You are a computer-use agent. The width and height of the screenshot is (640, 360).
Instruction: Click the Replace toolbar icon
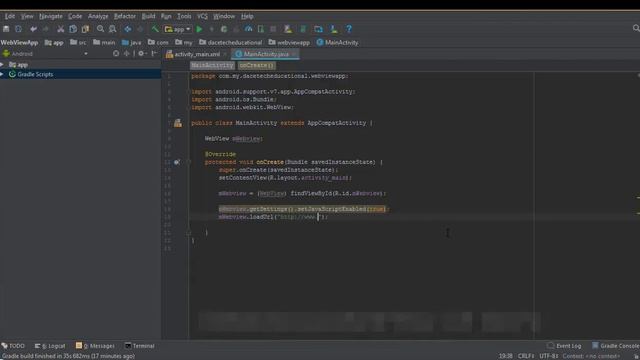pos(113,29)
